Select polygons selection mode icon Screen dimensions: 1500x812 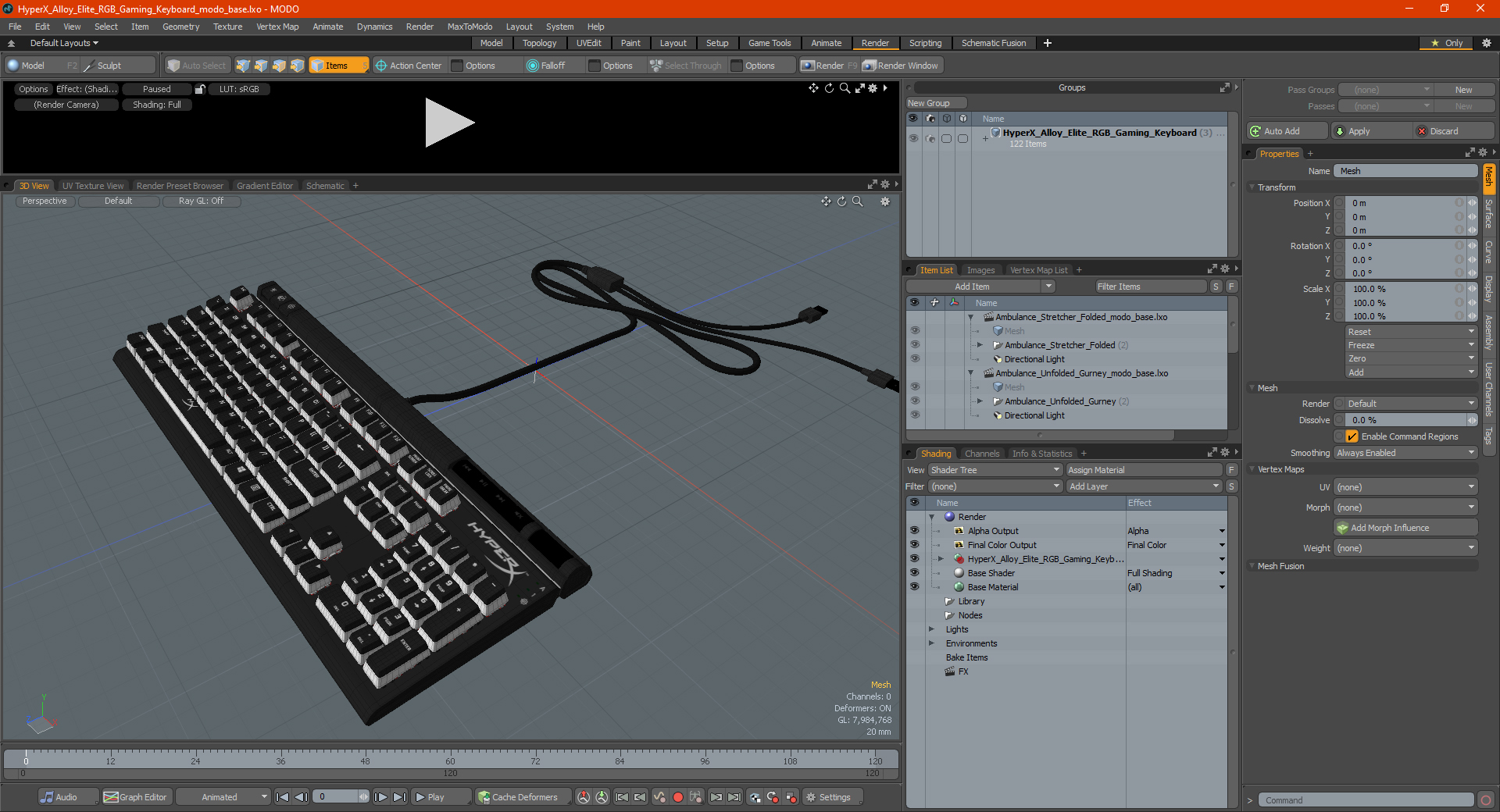(279, 66)
